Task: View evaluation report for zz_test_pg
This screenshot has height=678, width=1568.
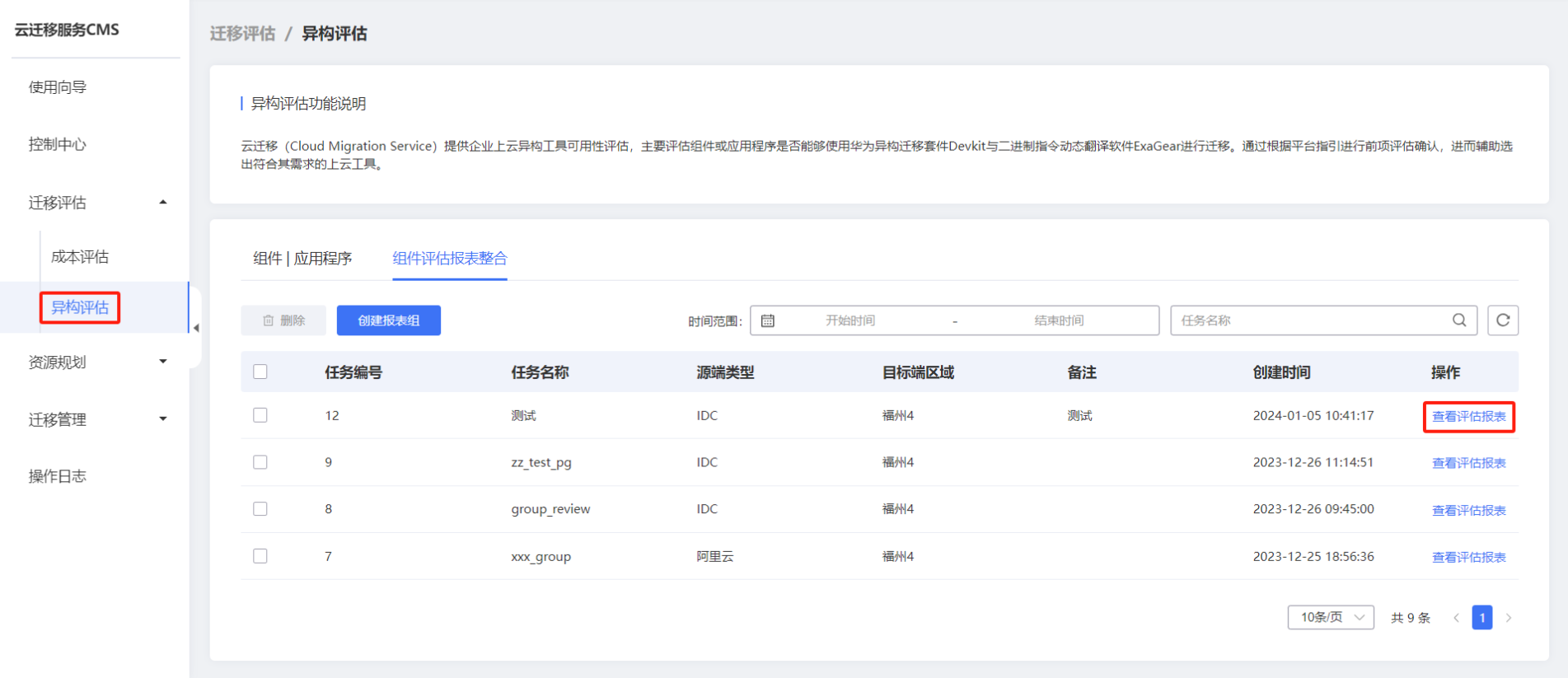Action: [1469, 463]
